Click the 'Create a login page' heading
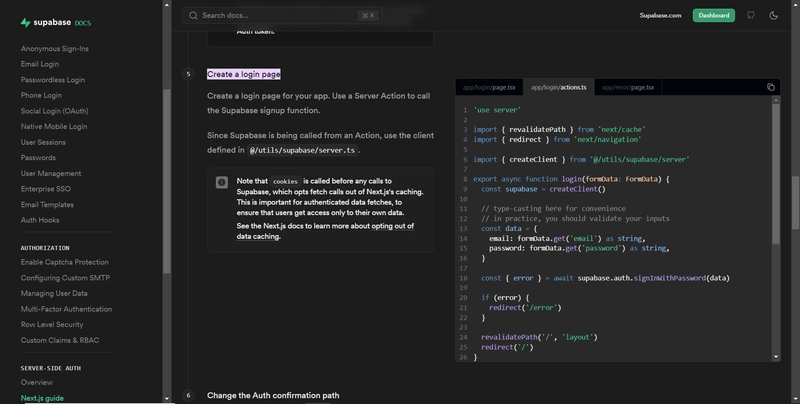The width and height of the screenshot is (800, 404). [244, 74]
